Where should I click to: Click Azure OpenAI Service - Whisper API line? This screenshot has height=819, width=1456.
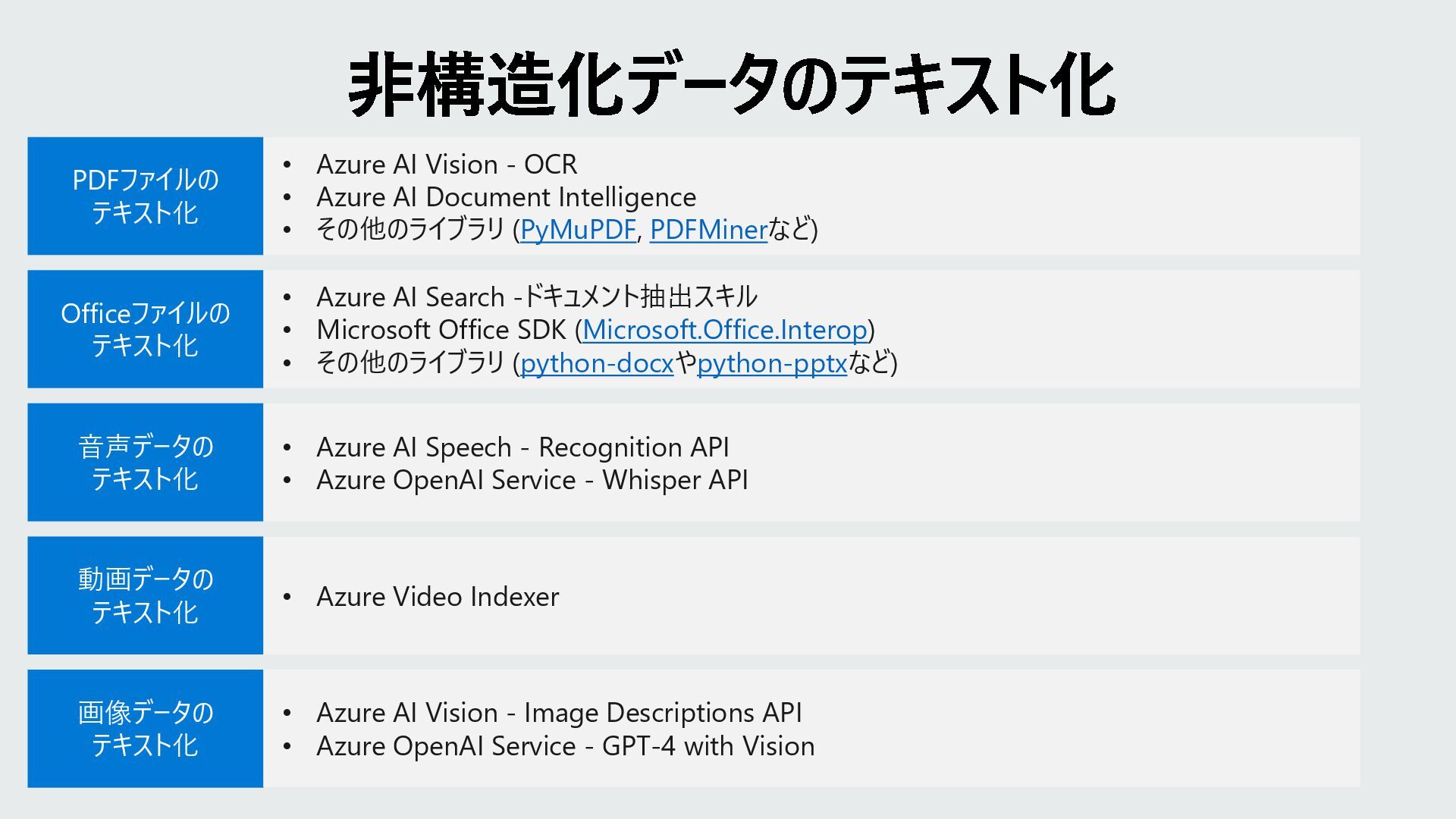(532, 480)
